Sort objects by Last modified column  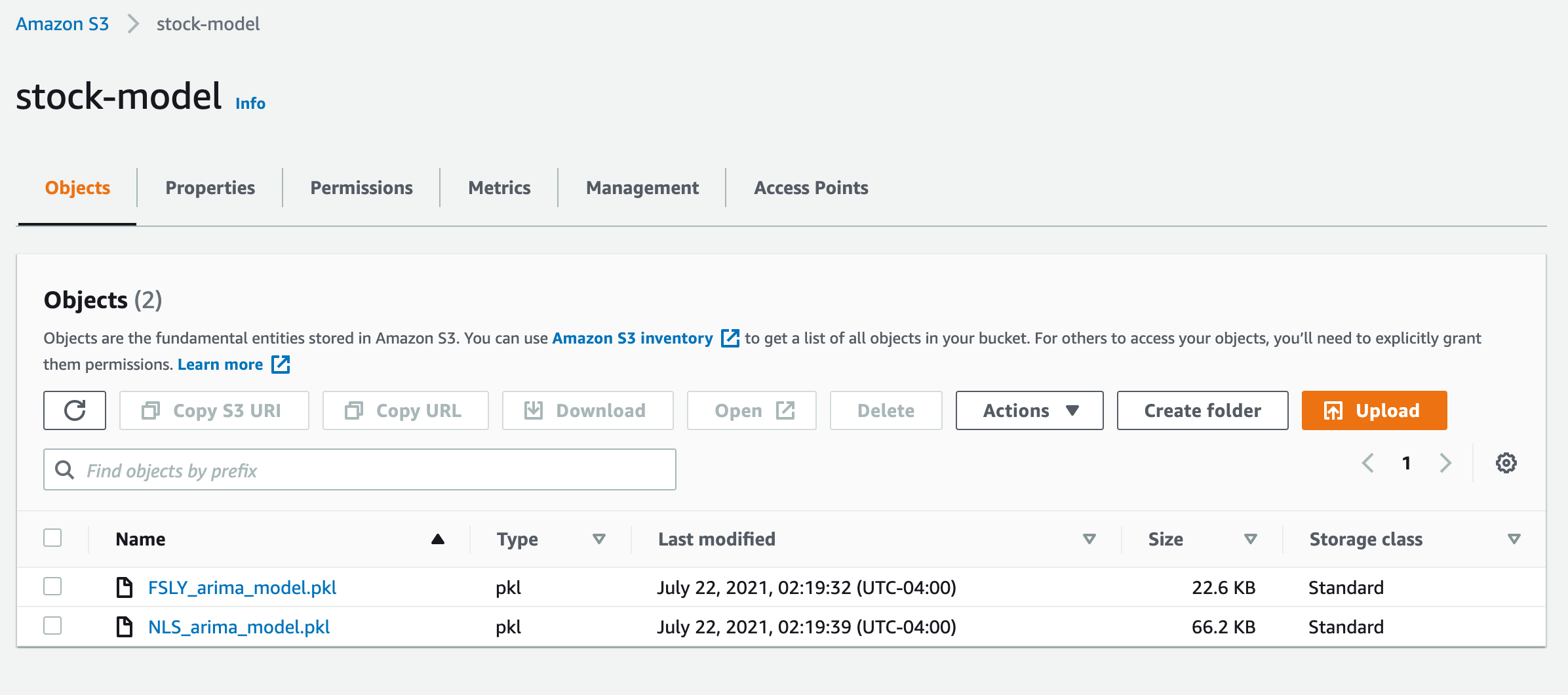[x=1089, y=539]
